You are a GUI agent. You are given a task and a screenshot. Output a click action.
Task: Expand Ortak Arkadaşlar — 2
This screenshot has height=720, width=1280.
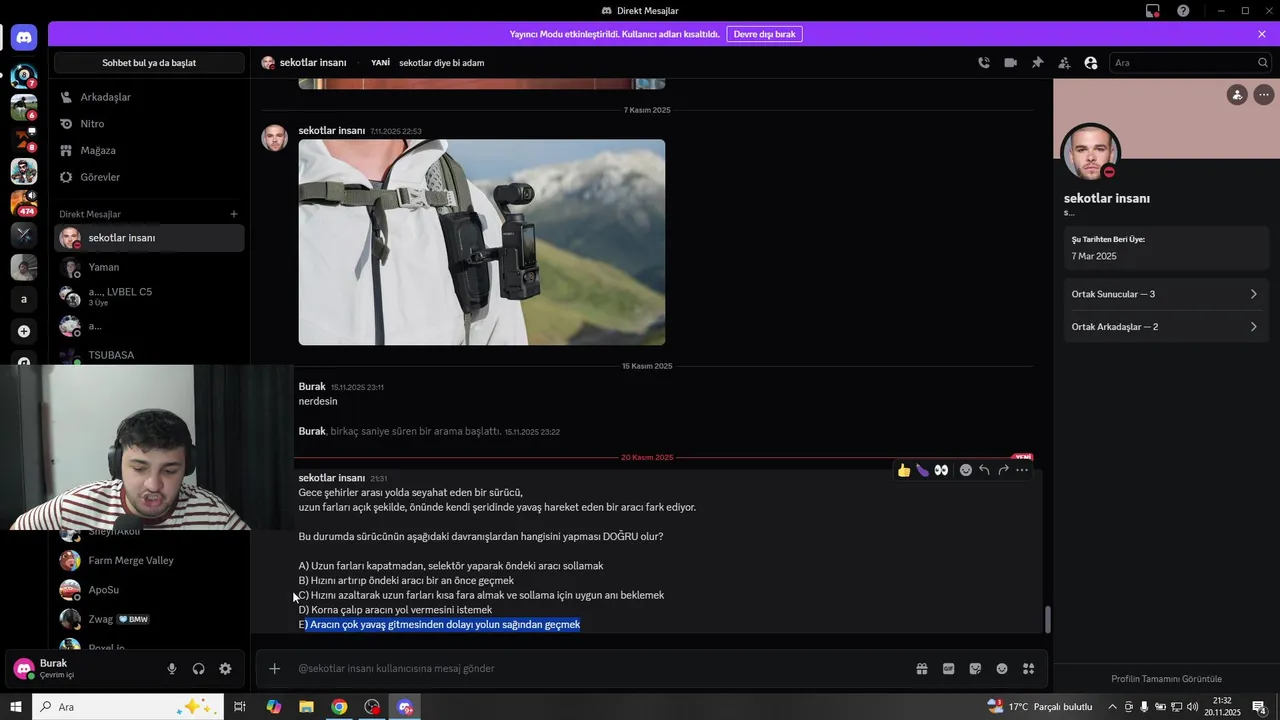pos(1166,327)
